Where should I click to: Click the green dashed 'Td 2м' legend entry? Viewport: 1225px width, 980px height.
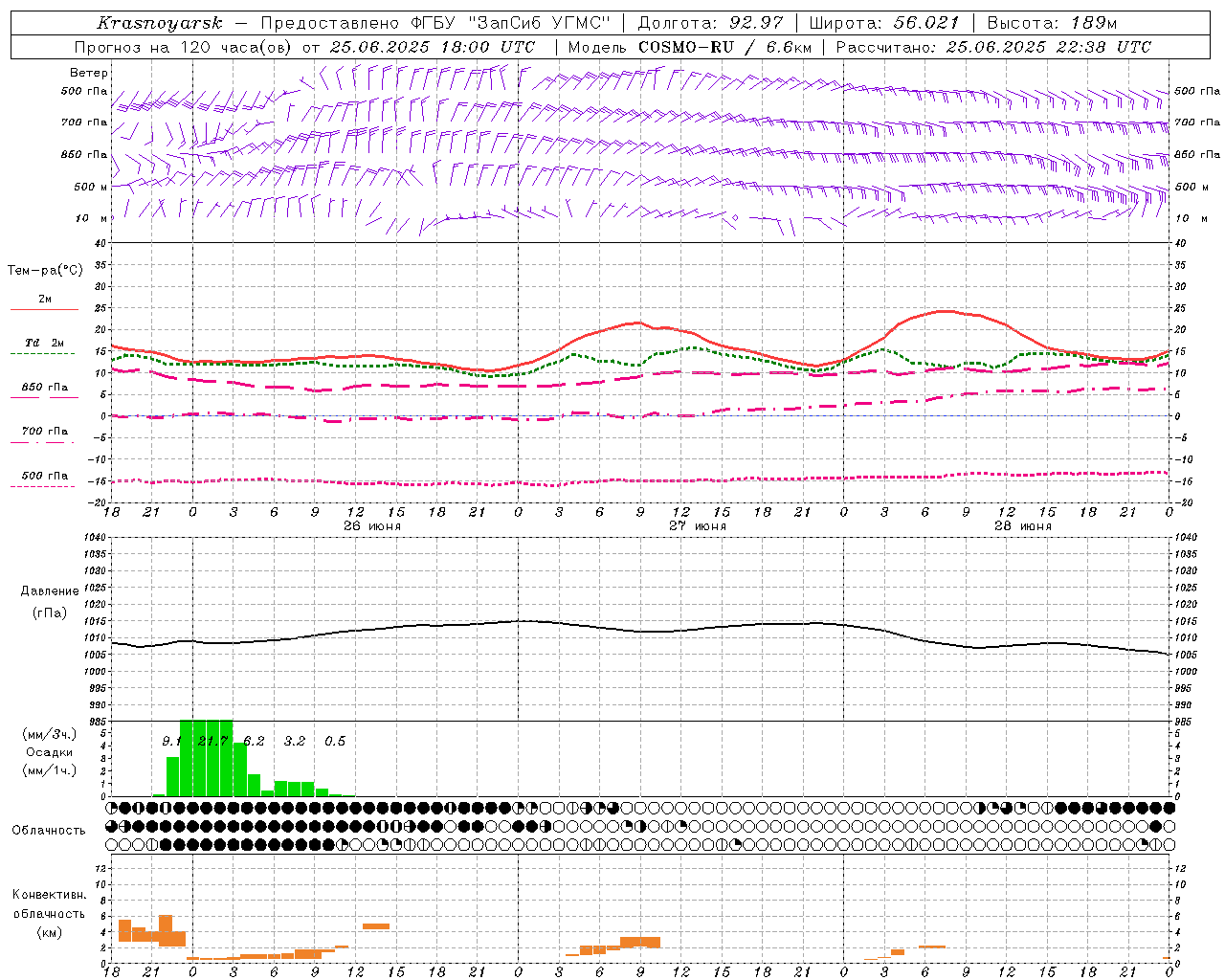coord(43,347)
